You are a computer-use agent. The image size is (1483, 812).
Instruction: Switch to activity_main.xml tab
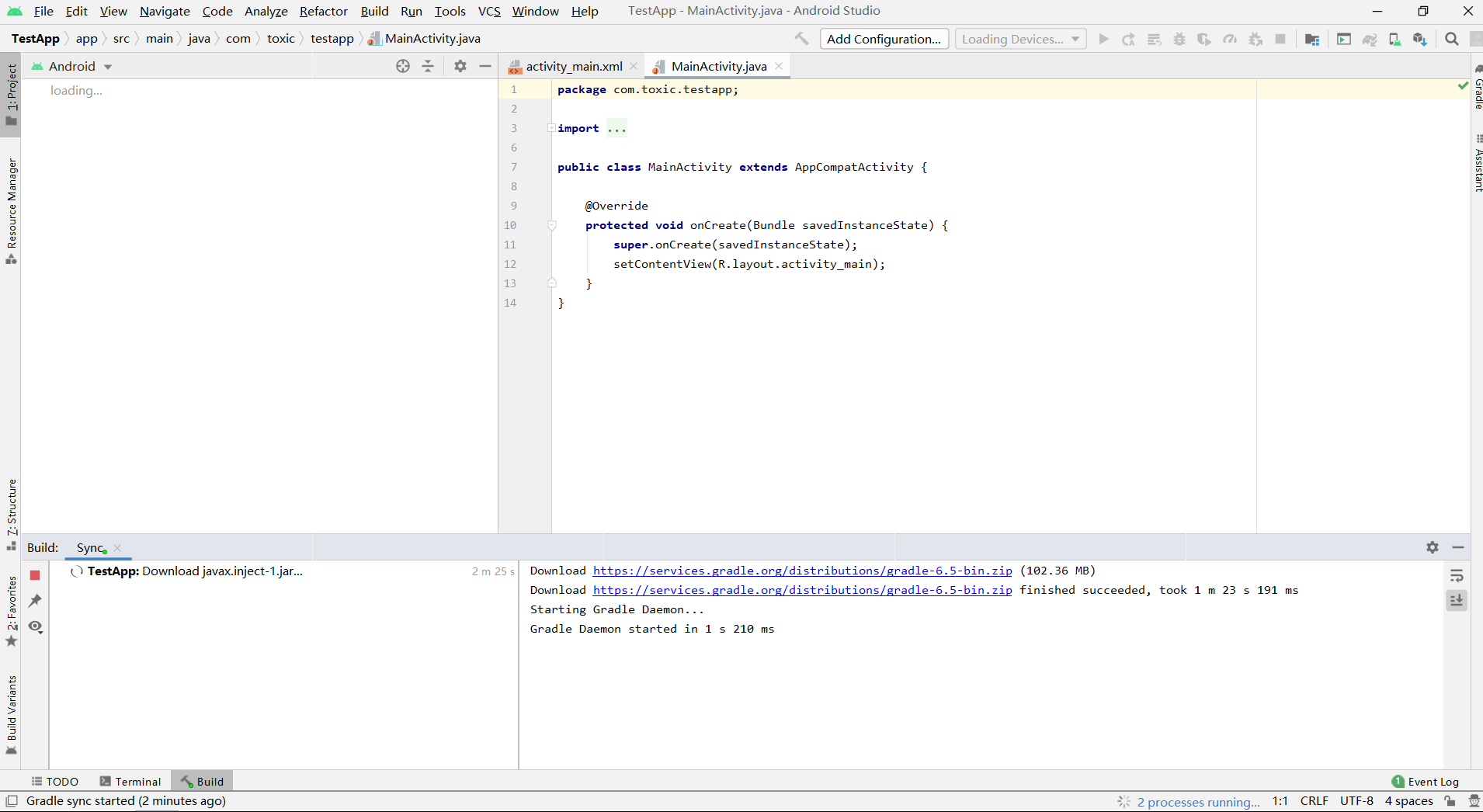tap(574, 66)
